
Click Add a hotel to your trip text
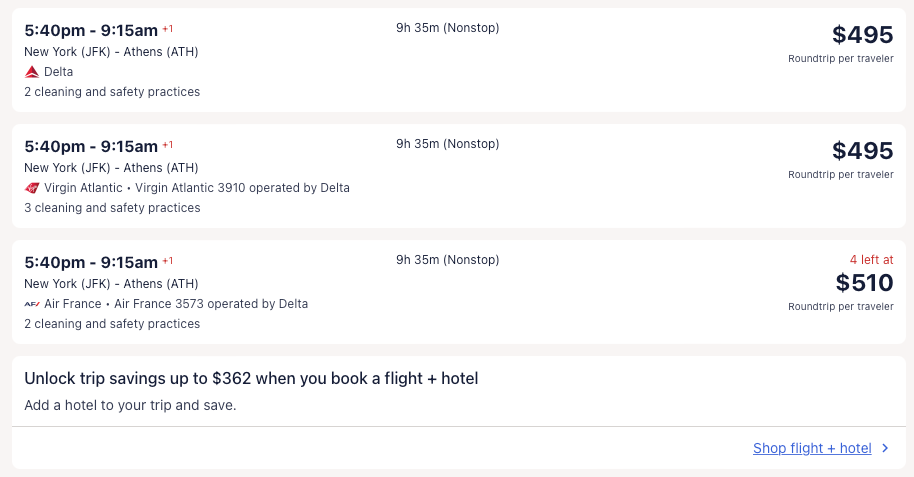(x=130, y=406)
